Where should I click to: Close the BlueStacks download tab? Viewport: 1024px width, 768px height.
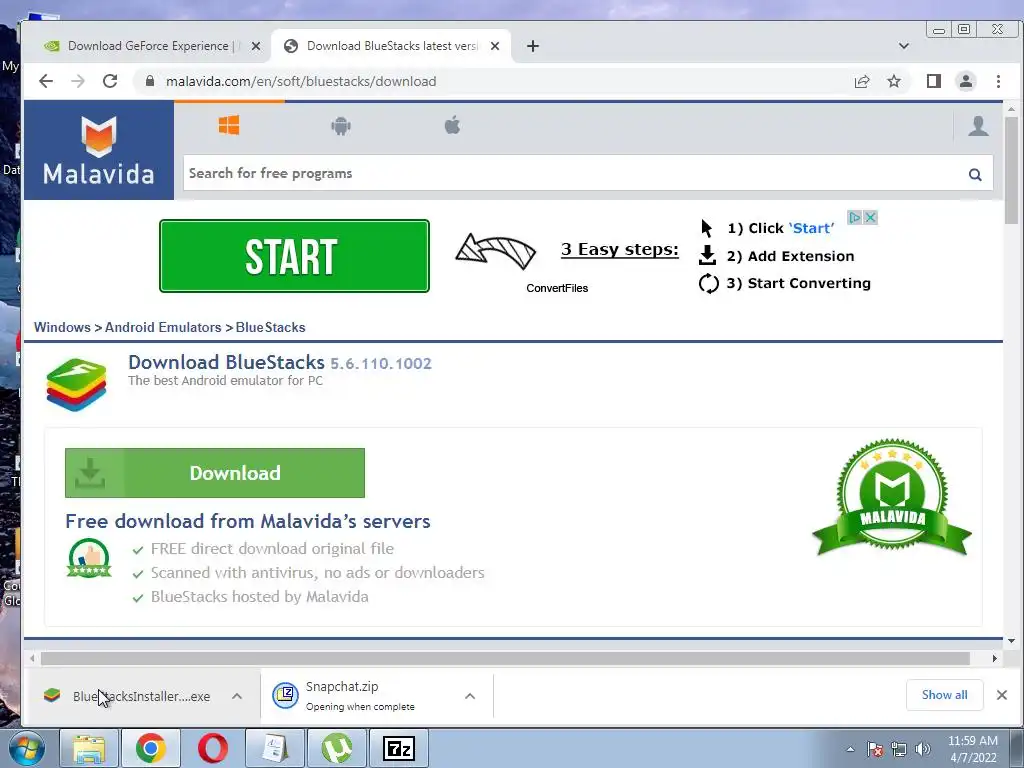[495, 46]
